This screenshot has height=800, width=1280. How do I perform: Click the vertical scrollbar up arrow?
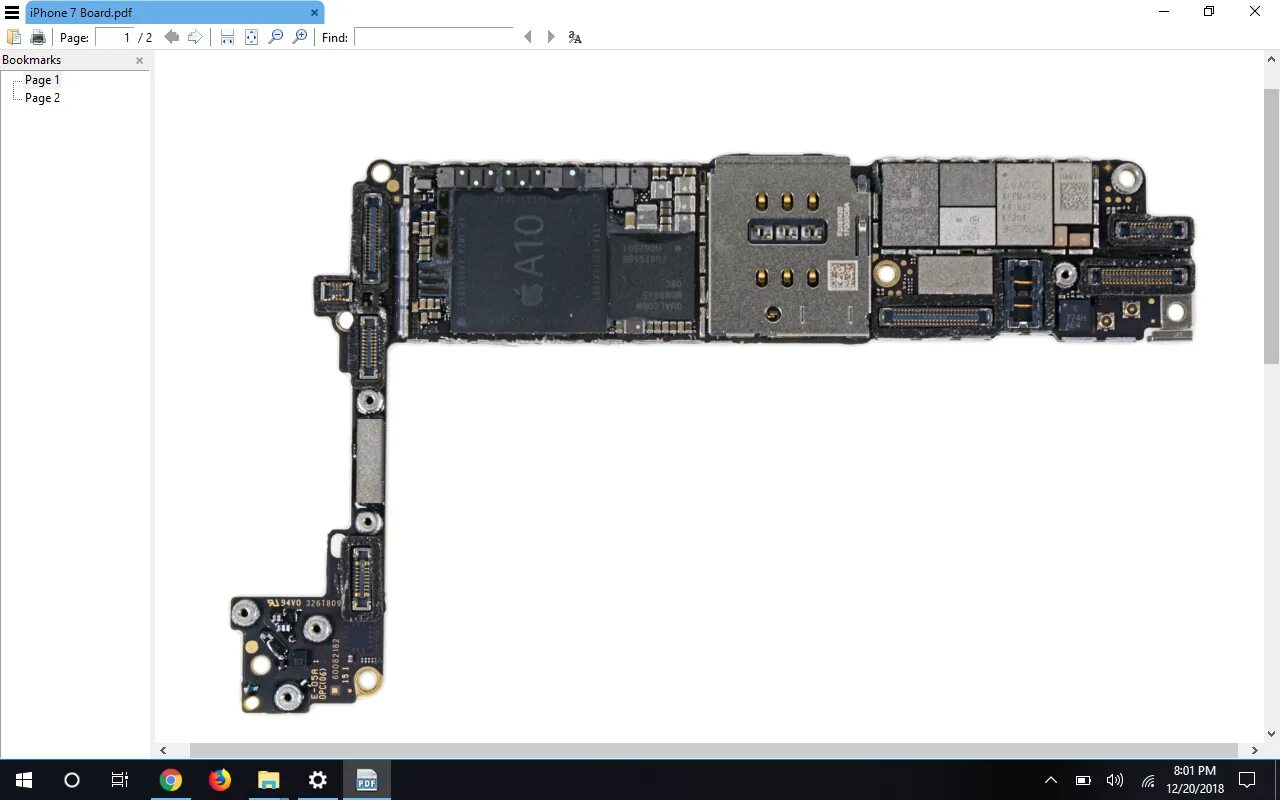(x=1272, y=58)
